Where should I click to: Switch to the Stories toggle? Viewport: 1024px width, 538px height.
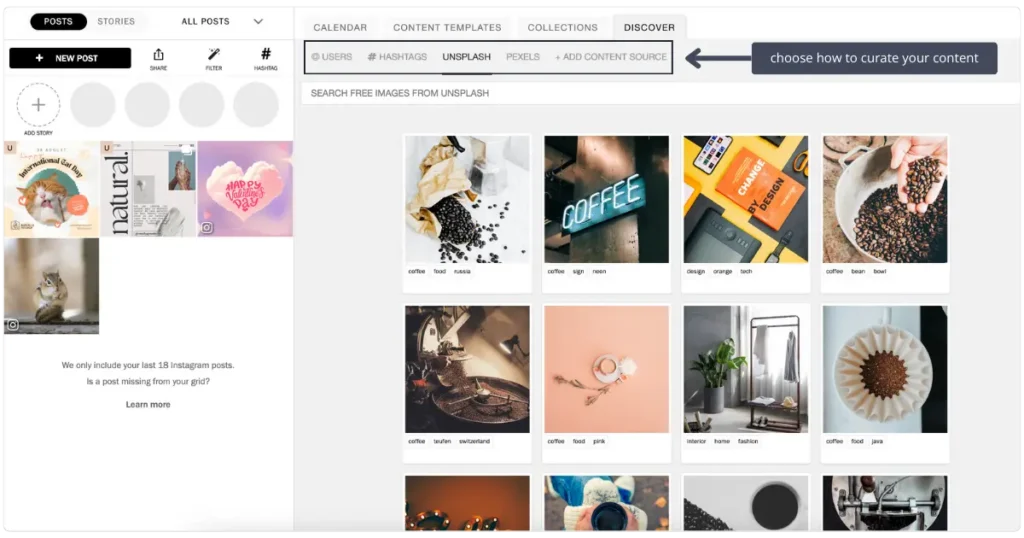tap(116, 22)
